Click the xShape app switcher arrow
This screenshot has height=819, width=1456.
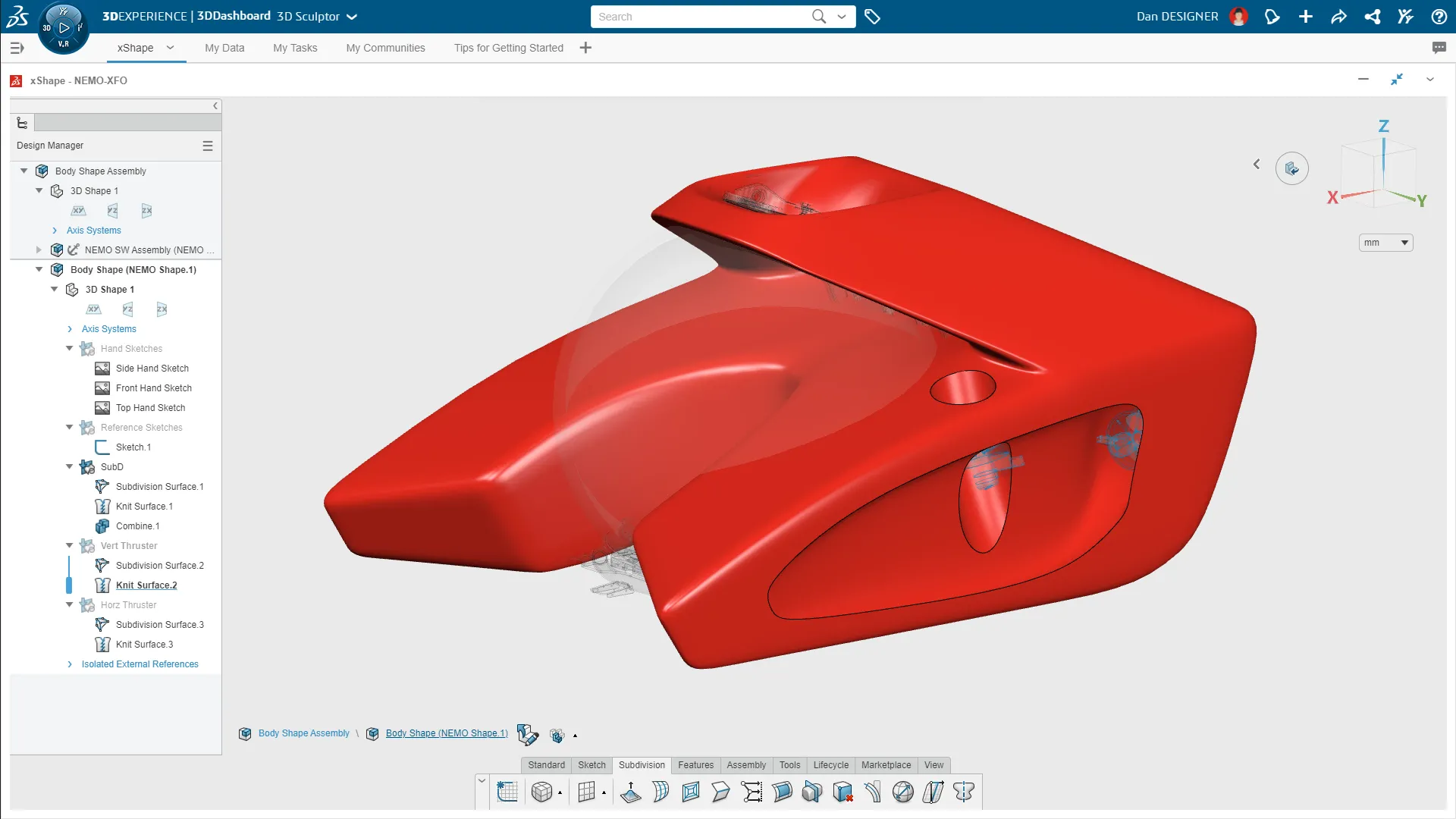(x=171, y=48)
